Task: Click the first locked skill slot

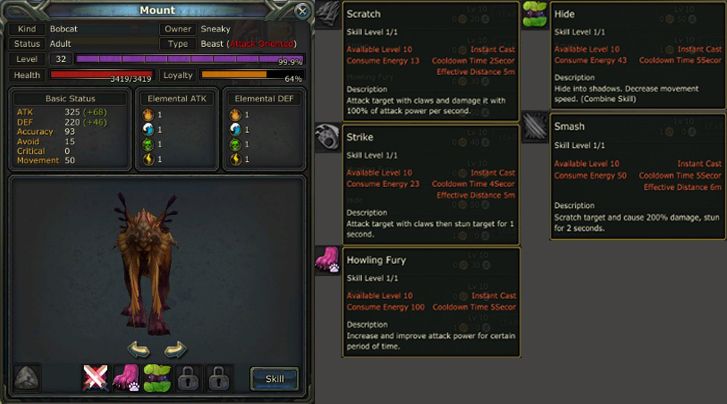Action: click(x=188, y=378)
